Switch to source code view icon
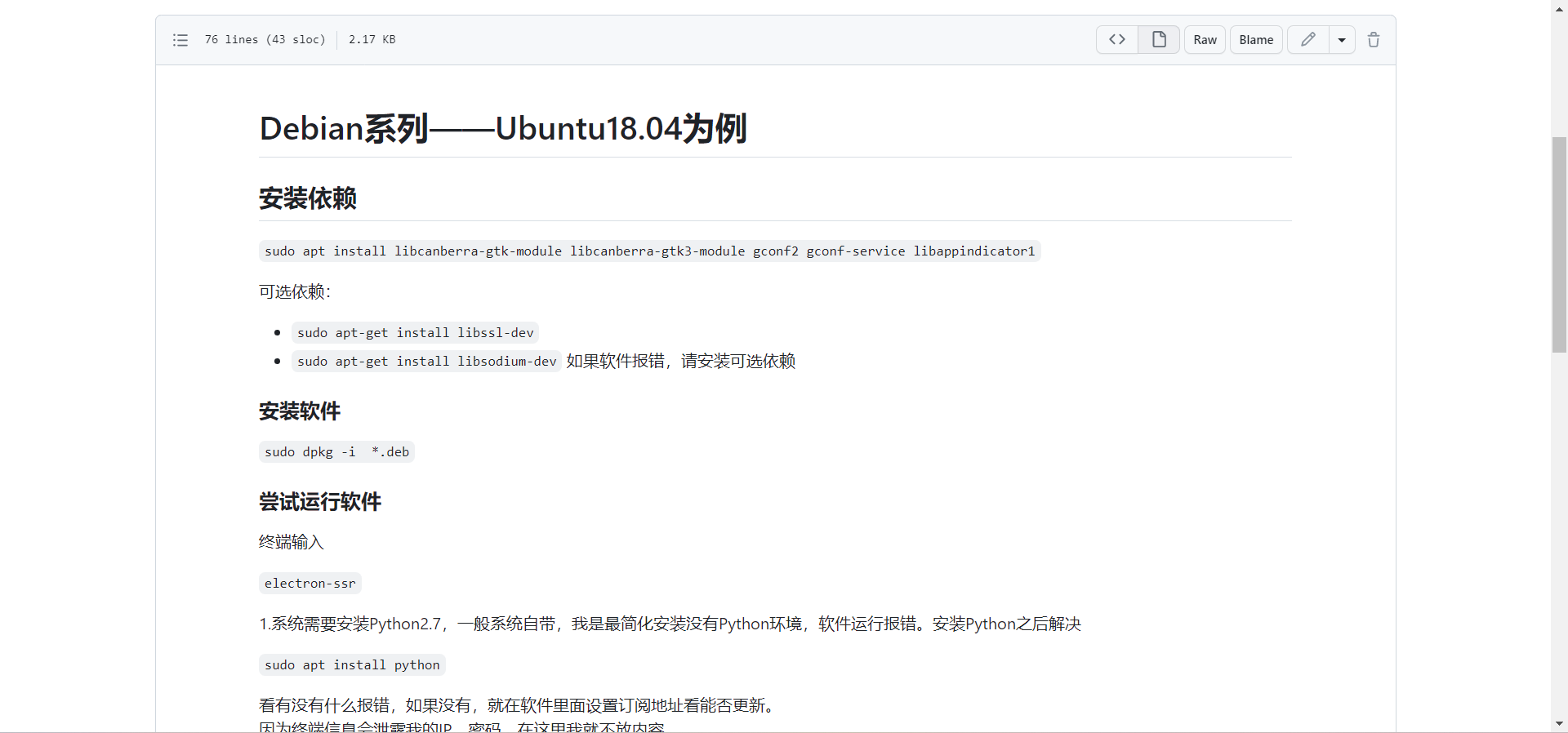1568x733 pixels. [x=1116, y=39]
